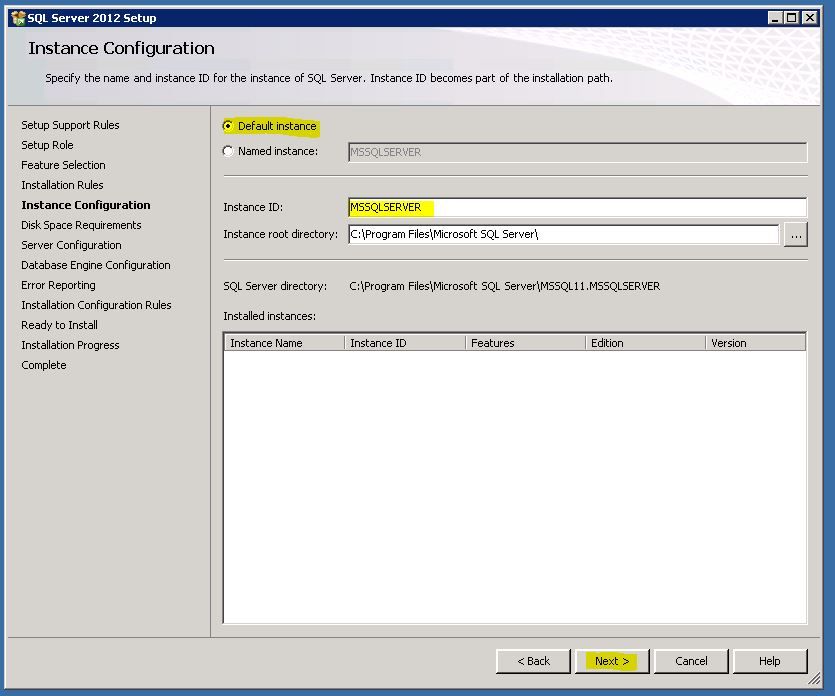Sort by Instance Name column header
The width and height of the screenshot is (835, 696).
284,343
